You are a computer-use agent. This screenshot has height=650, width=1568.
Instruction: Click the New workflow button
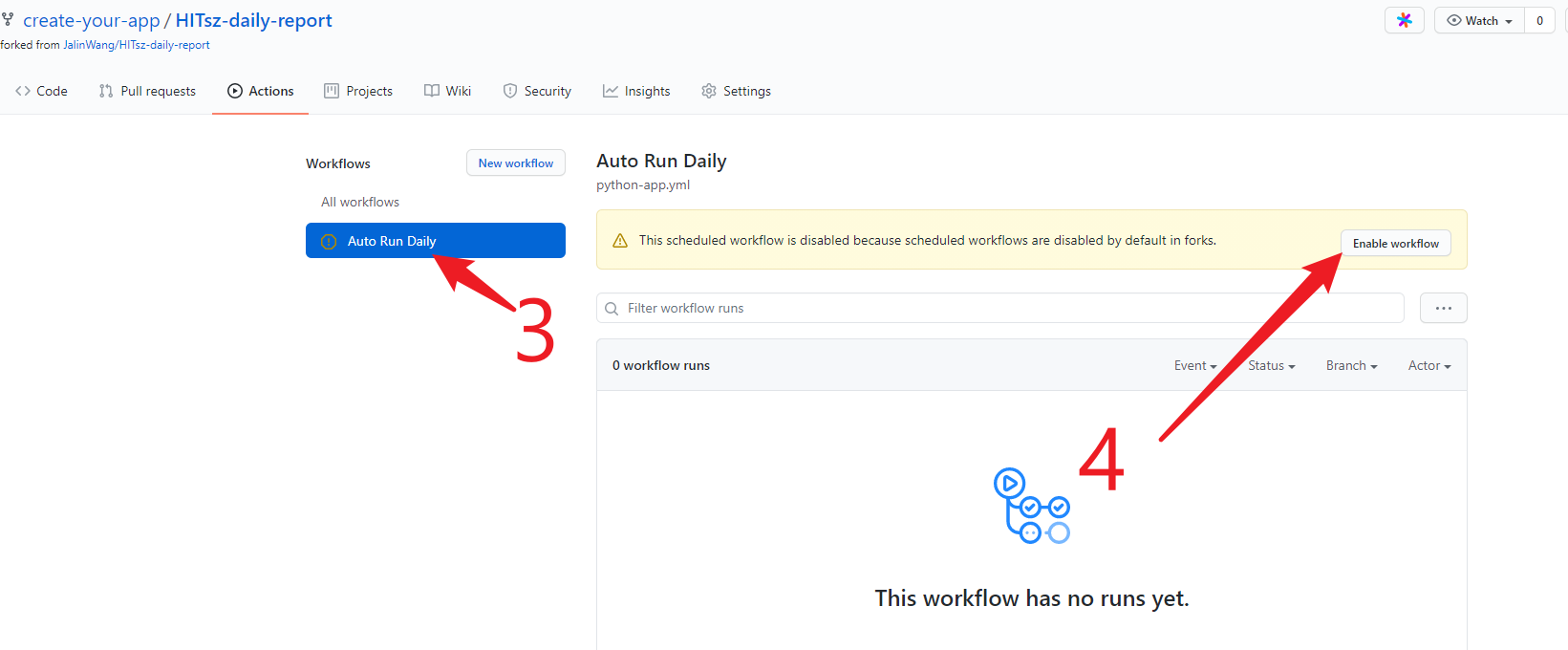pyautogui.click(x=516, y=162)
